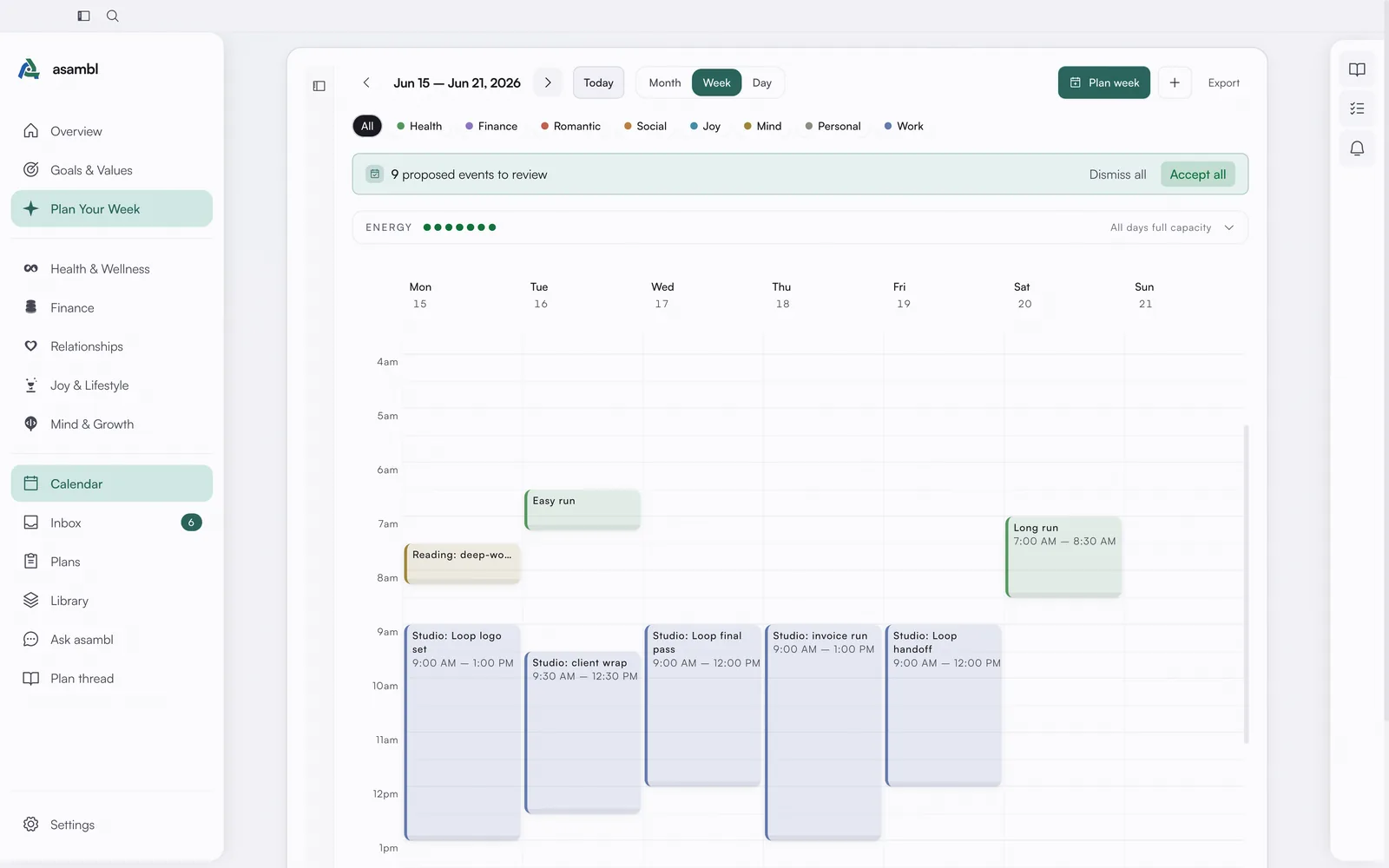Open Mind & Growth brain icon

click(31, 424)
